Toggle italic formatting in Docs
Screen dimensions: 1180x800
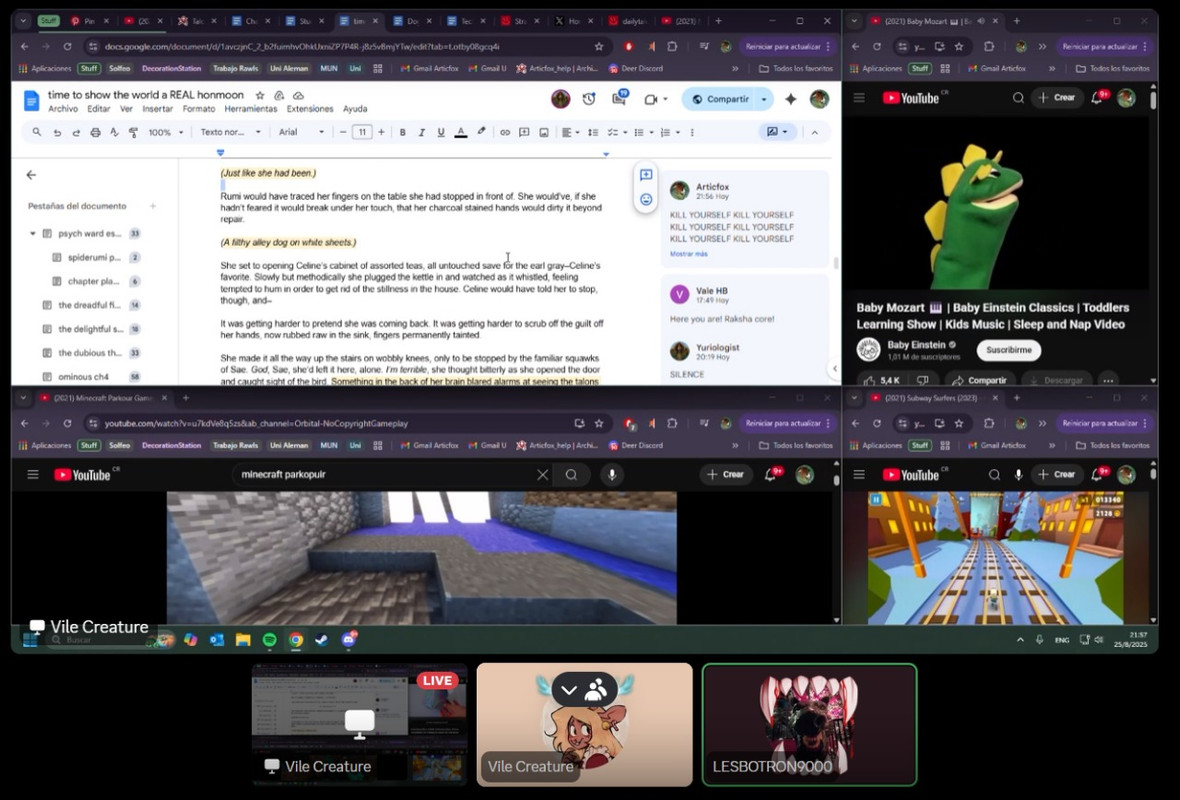[421, 132]
